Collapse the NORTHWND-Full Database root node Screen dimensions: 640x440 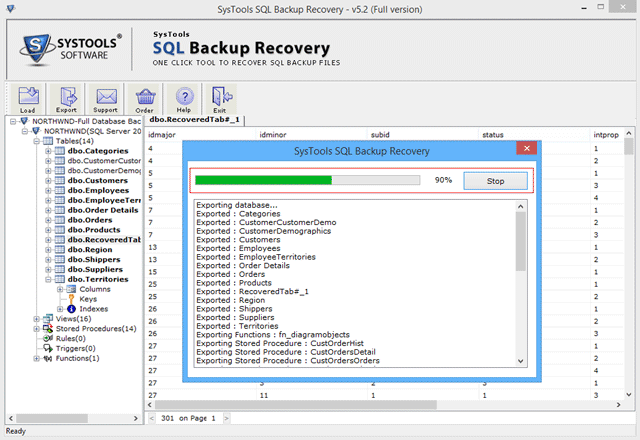pos(13,121)
